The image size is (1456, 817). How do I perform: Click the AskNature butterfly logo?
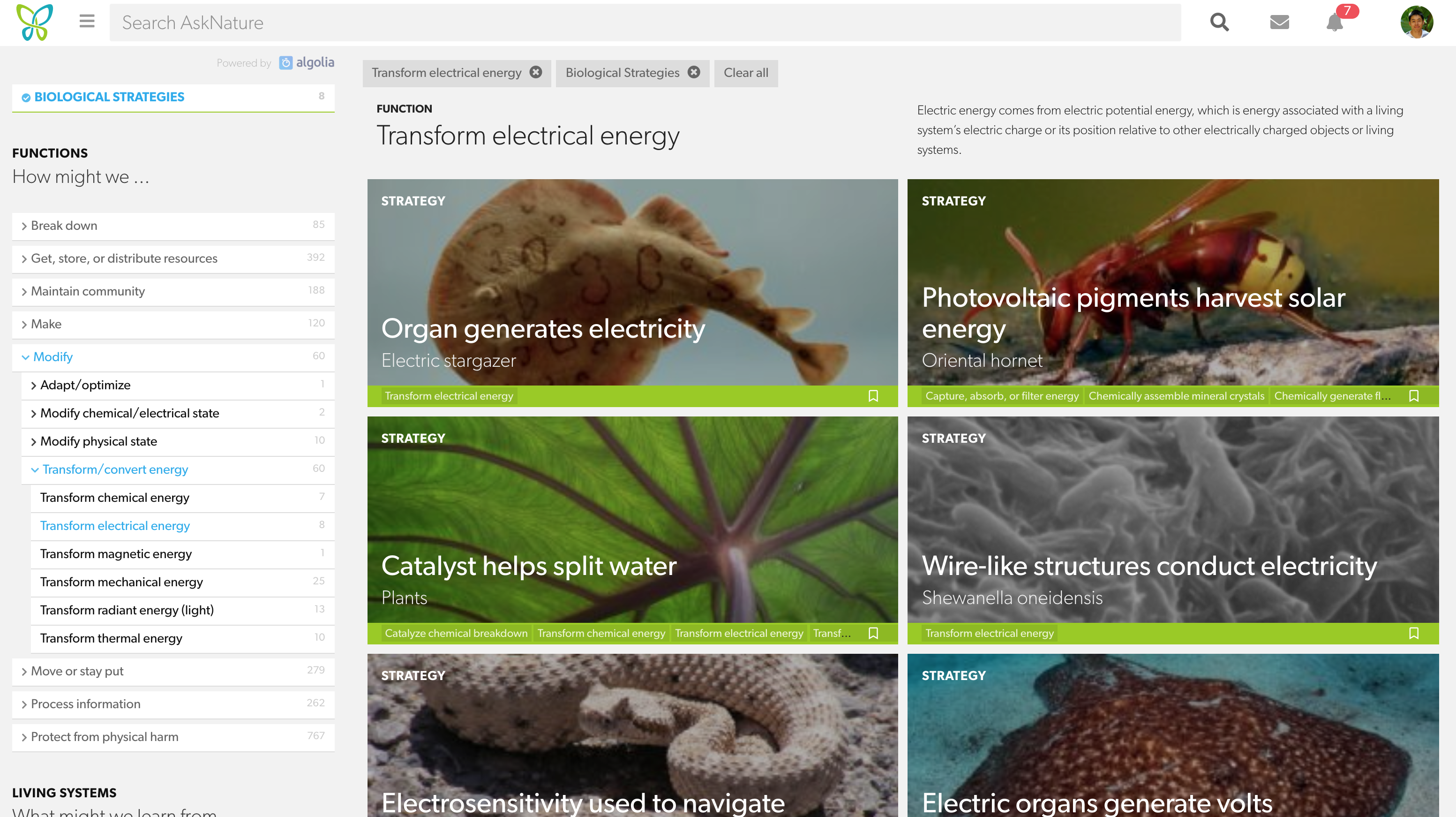click(x=35, y=22)
